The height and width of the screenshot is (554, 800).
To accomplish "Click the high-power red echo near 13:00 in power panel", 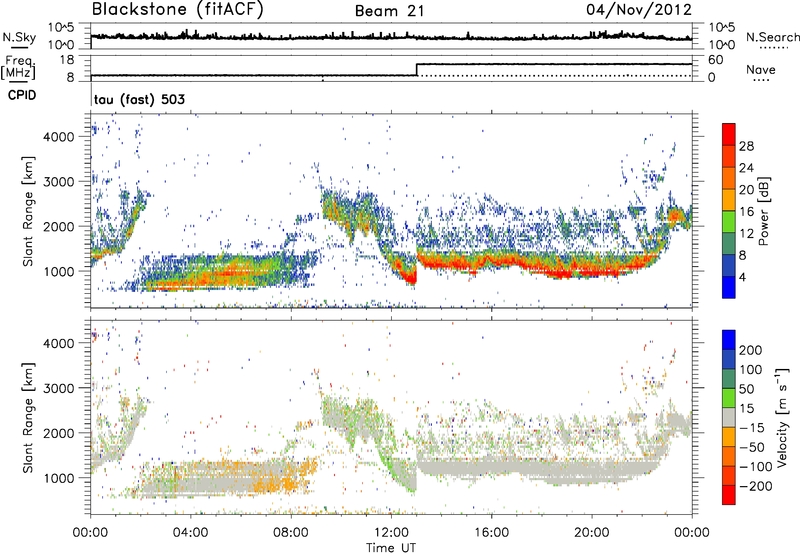I will tap(410, 277).
